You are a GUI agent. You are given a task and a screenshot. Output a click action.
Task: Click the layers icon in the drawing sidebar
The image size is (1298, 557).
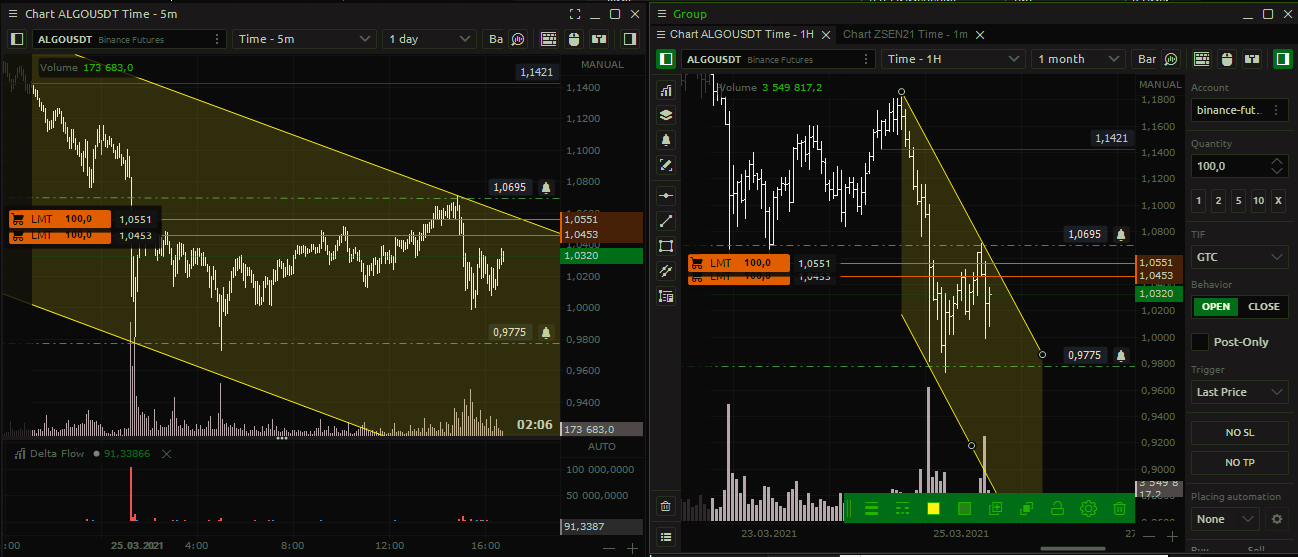(x=666, y=115)
